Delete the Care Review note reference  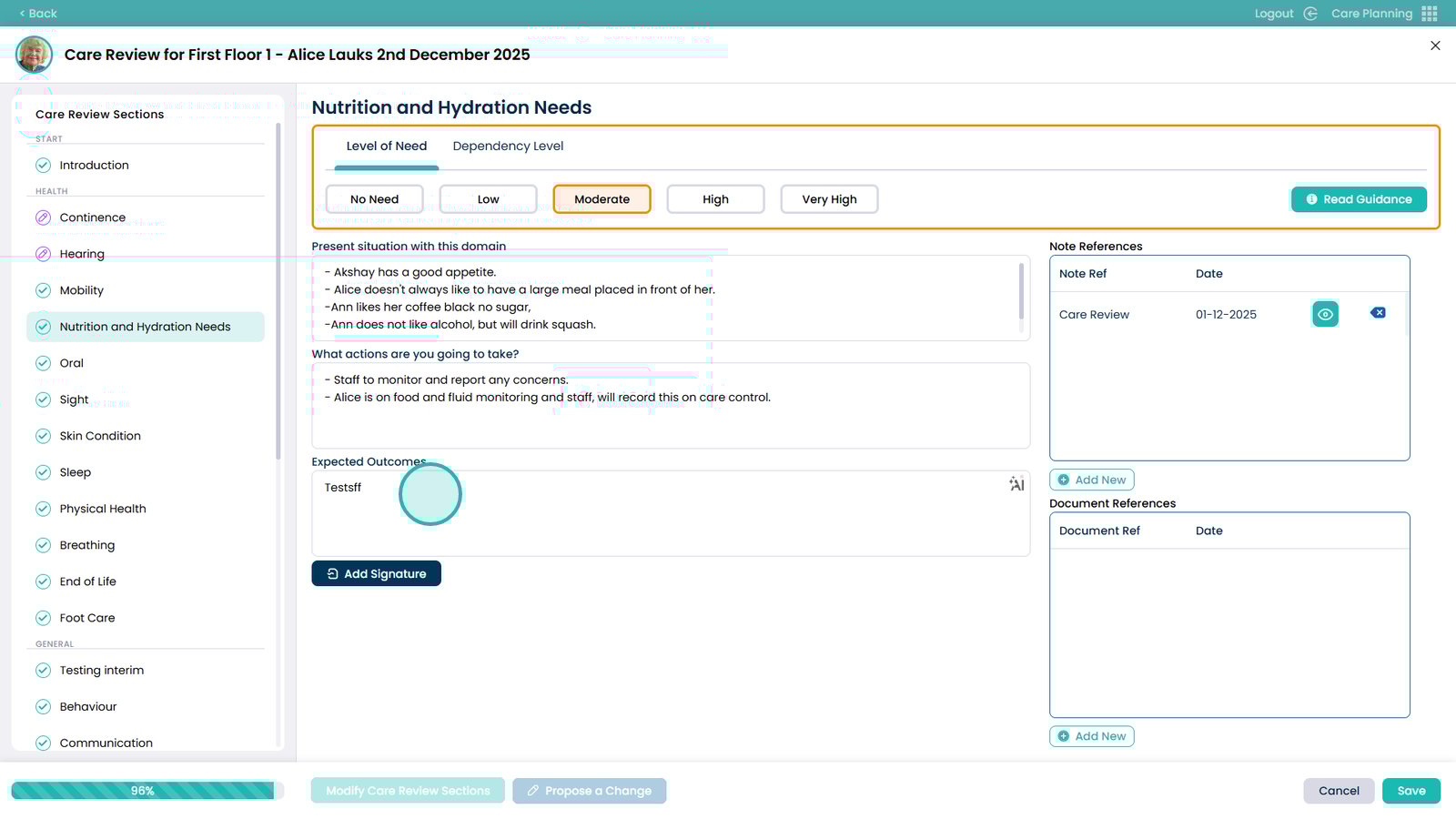point(1378,313)
